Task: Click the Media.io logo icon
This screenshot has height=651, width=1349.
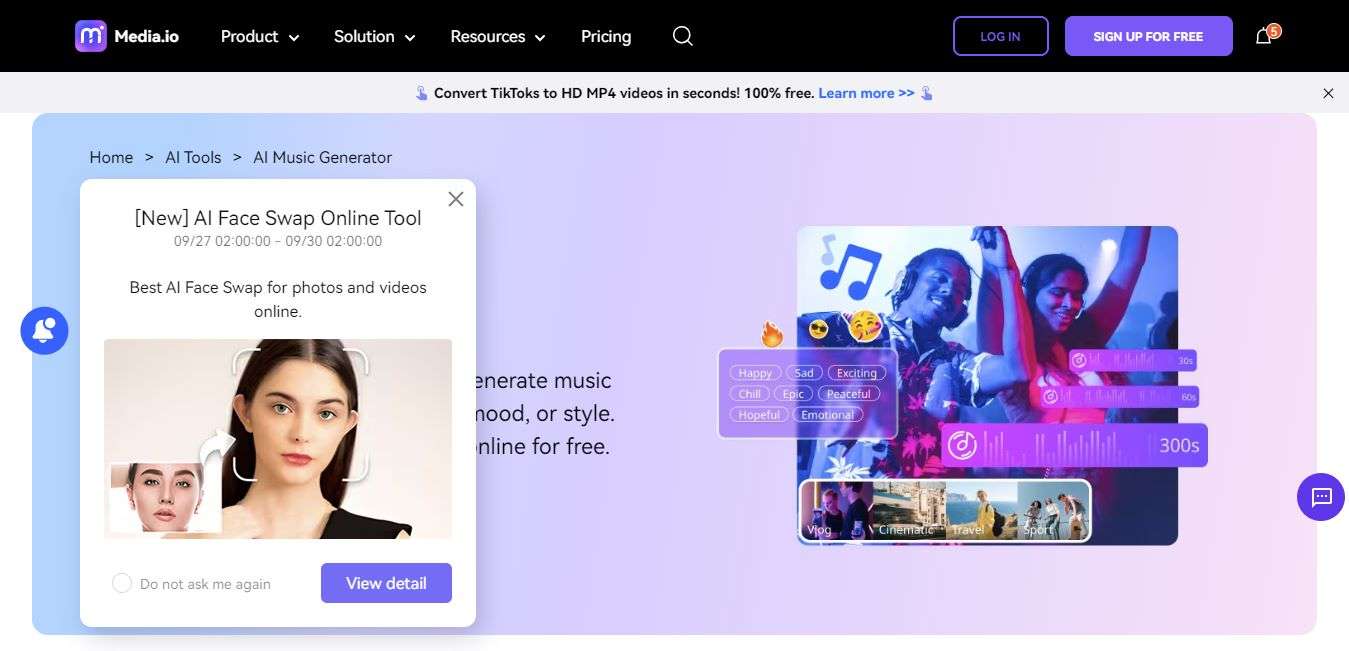Action: tap(91, 35)
